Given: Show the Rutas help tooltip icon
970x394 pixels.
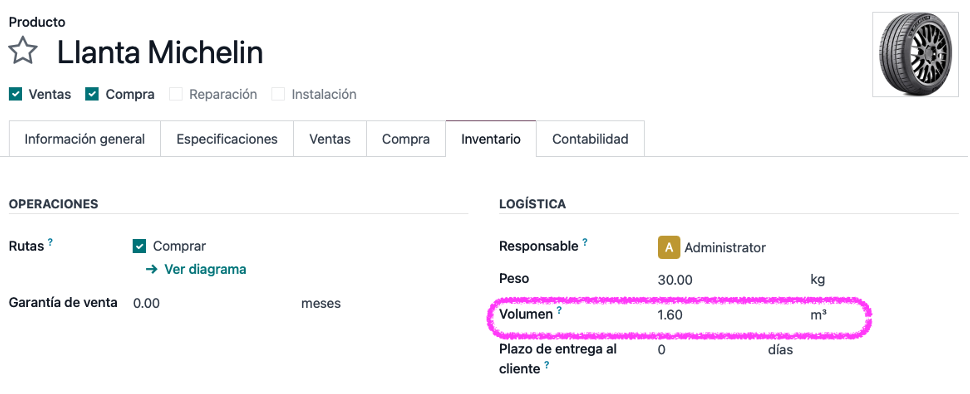Looking at the screenshot, I should [x=50, y=242].
